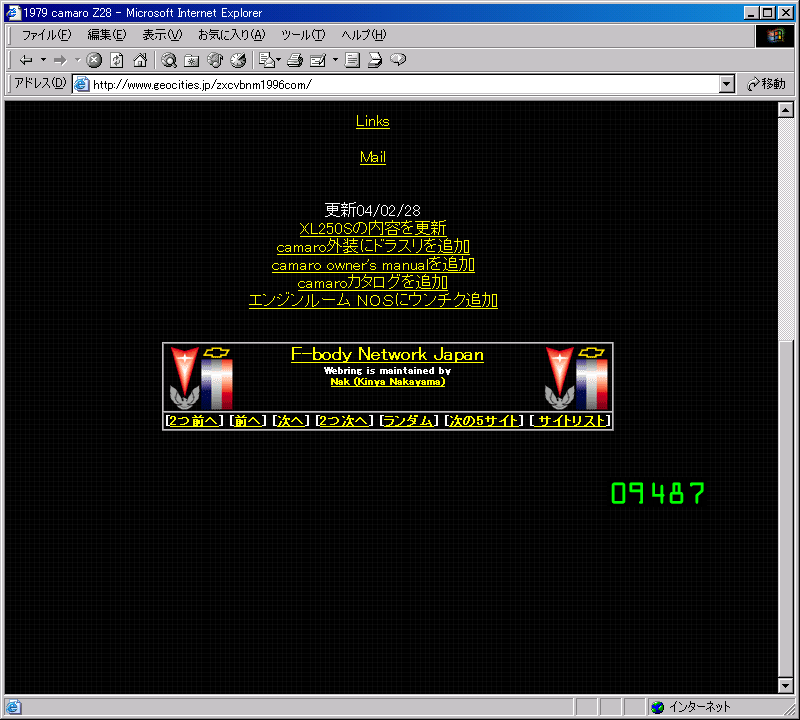Open the Forward history dropdown arrow
This screenshot has width=800, height=720.
click(78, 60)
